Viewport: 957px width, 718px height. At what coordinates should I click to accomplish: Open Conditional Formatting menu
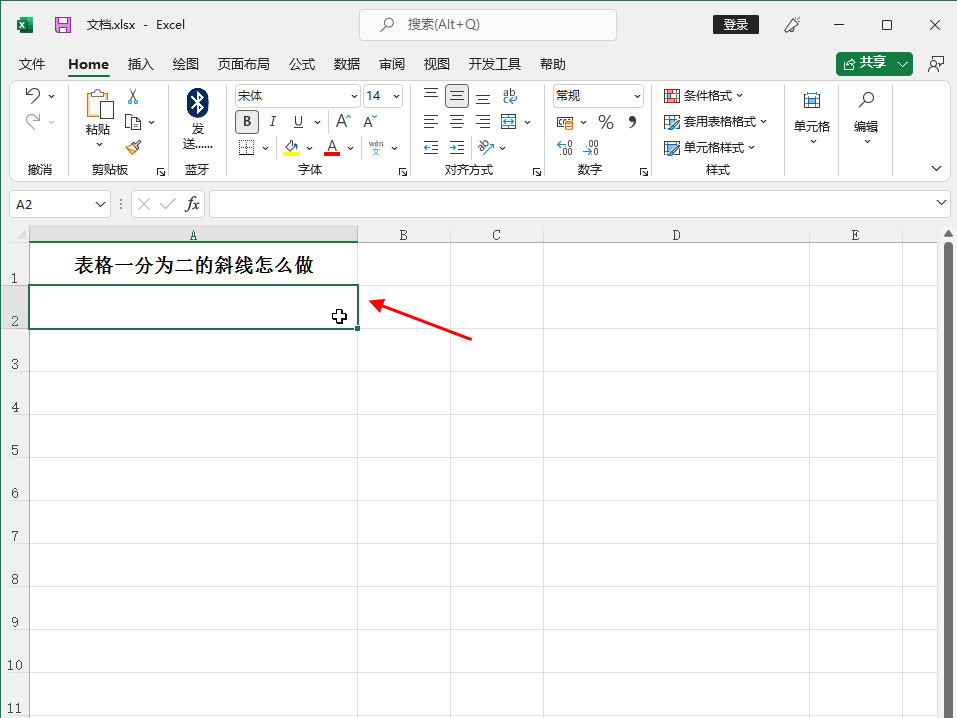[x=703, y=95]
